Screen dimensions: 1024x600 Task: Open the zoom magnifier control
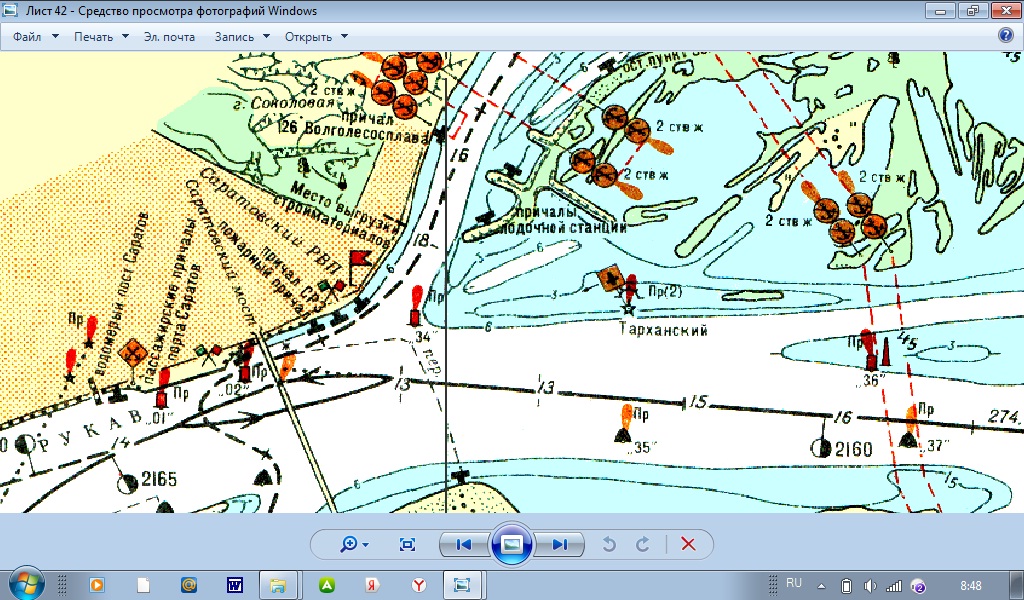pyautogui.click(x=354, y=544)
